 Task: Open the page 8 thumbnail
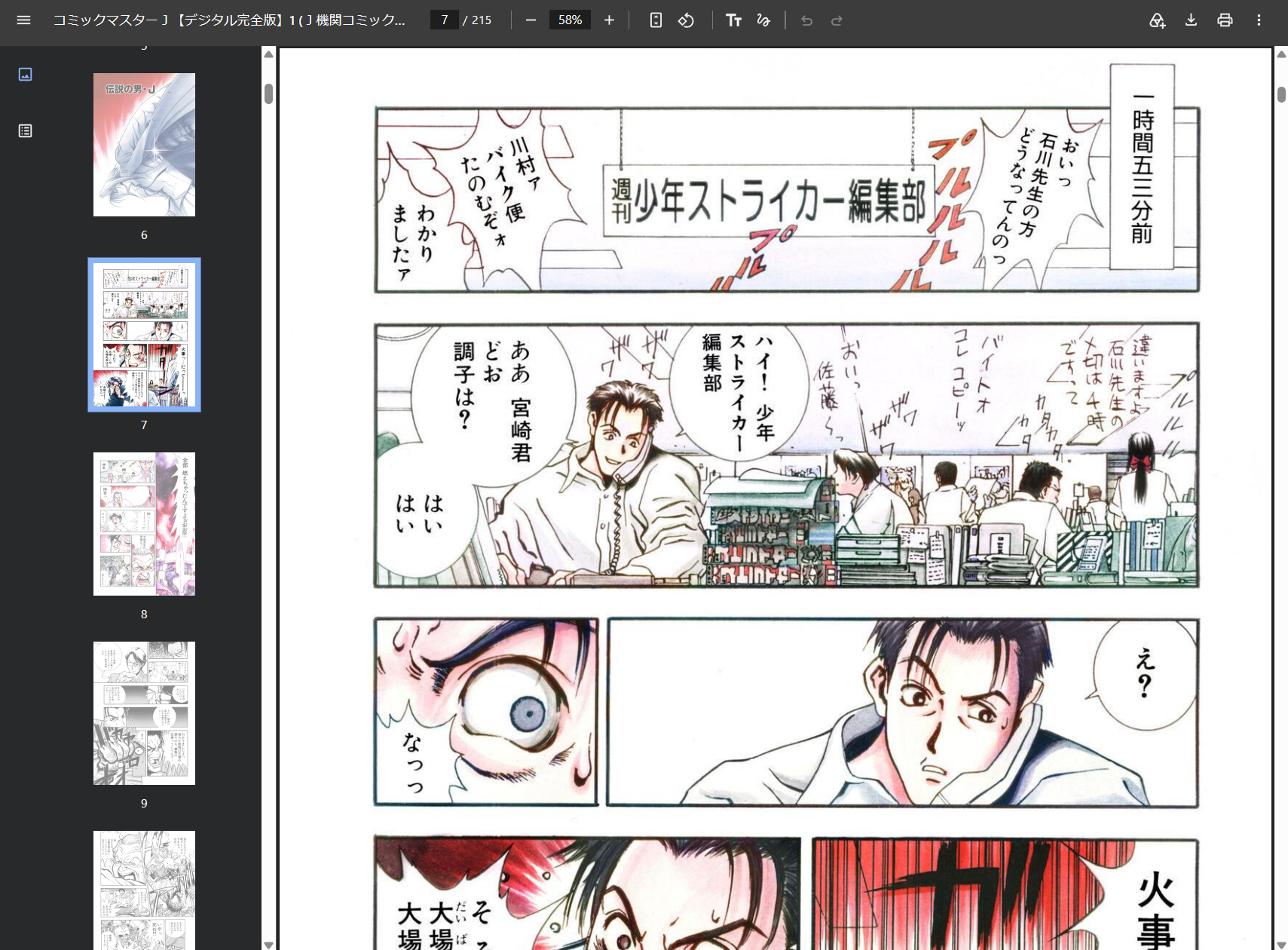(144, 524)
